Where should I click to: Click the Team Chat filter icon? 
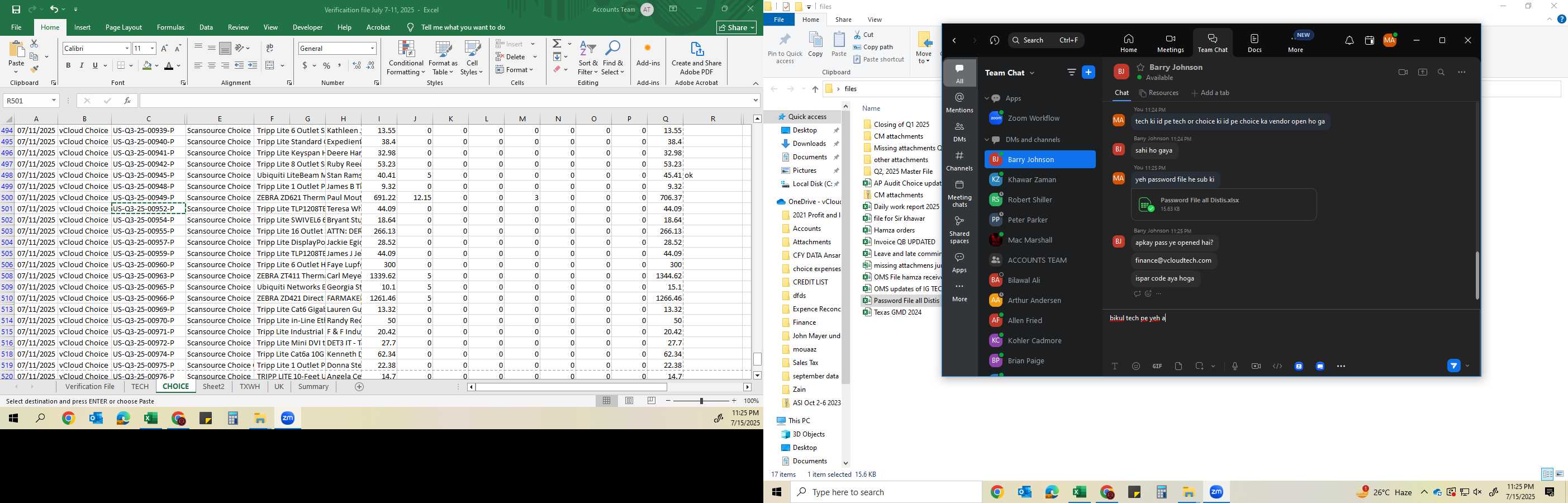(1071, 73)
